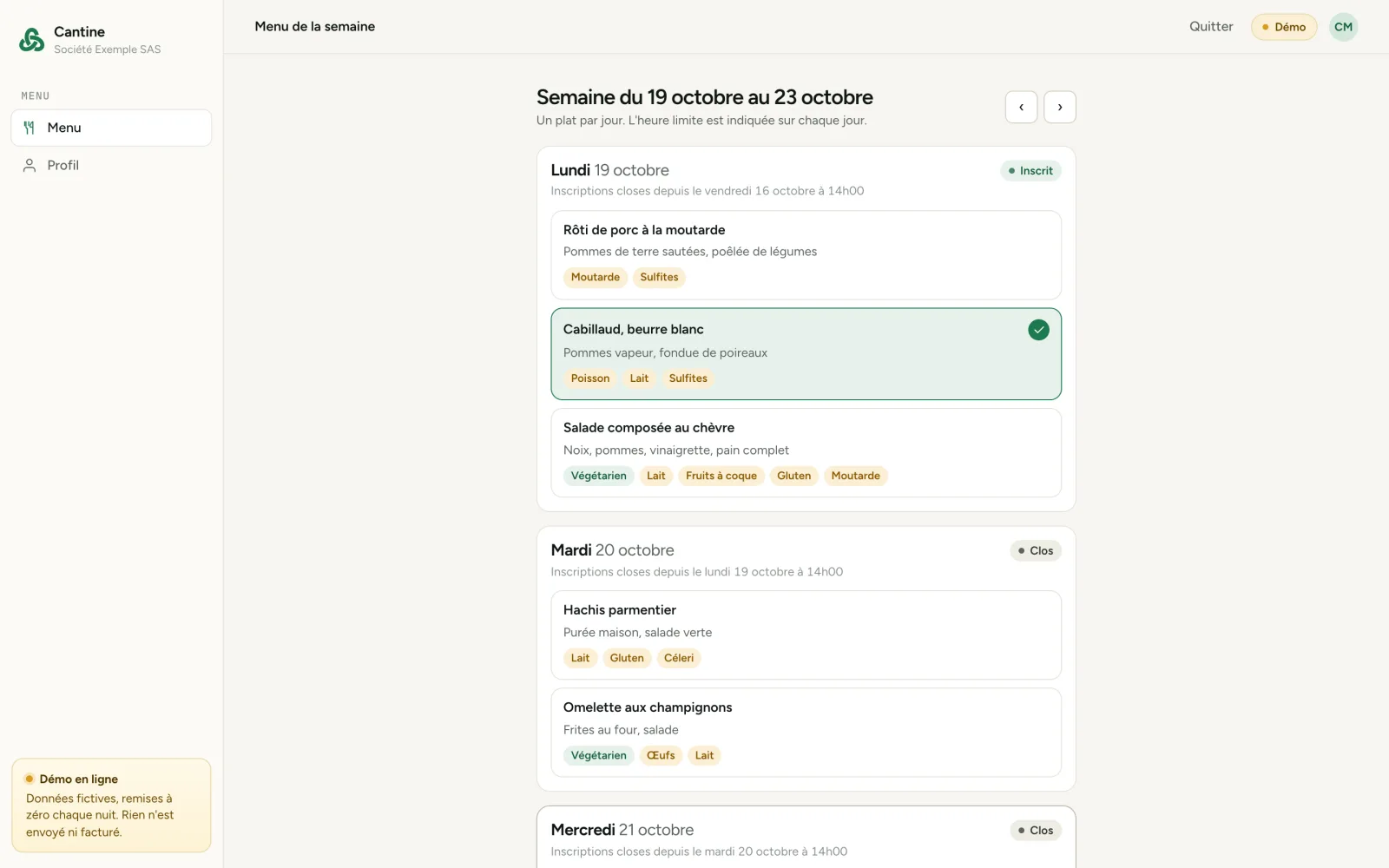Click Société Exemple SAS text
This screenshot has height=868, width=1389.
point(108,49)
